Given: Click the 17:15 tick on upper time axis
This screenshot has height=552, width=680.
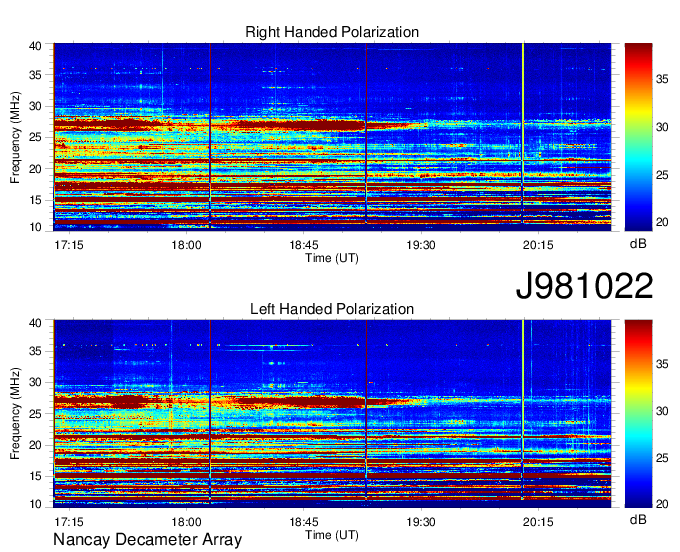Looking at the screenshot, I should pos(69,245).
